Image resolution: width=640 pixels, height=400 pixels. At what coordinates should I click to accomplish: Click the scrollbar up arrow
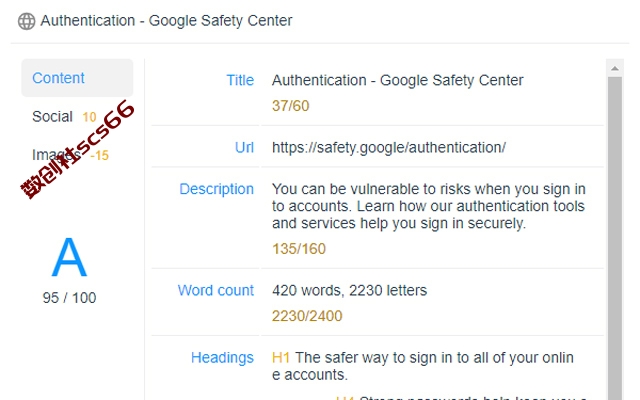615,69
